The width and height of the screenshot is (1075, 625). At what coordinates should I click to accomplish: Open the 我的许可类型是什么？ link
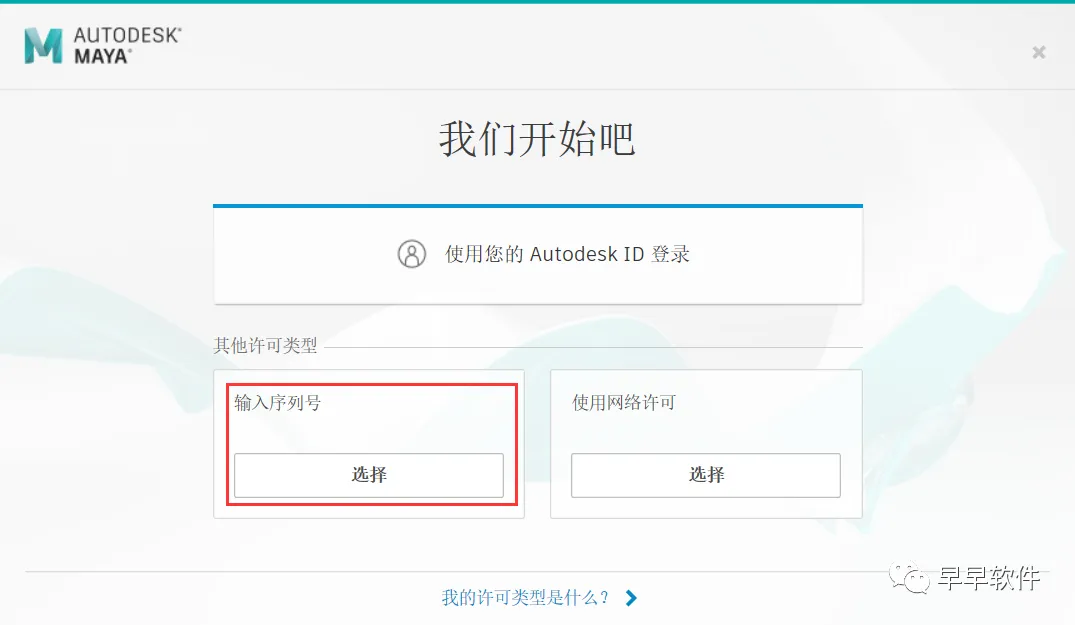[525, 598]
